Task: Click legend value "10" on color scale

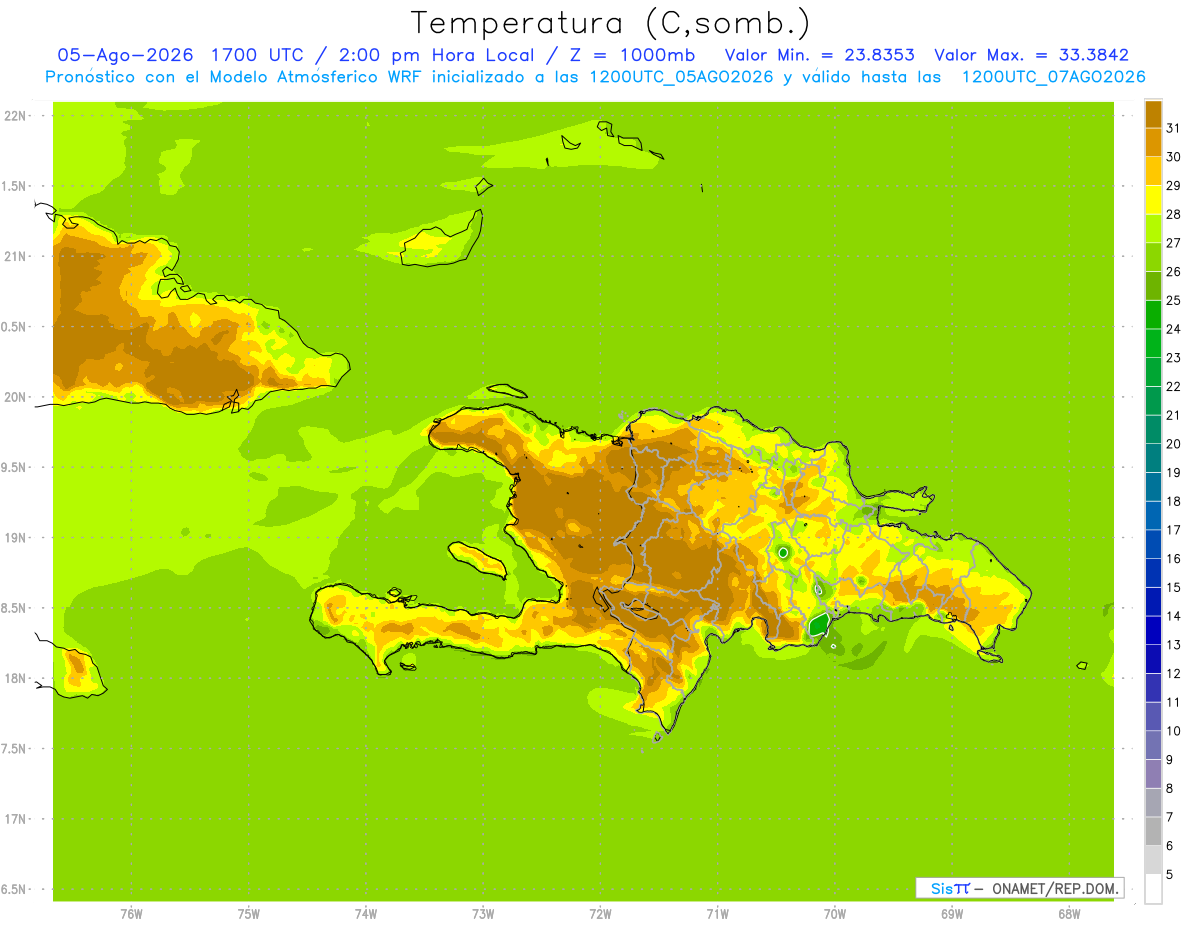Action: tap(1173, 731)
